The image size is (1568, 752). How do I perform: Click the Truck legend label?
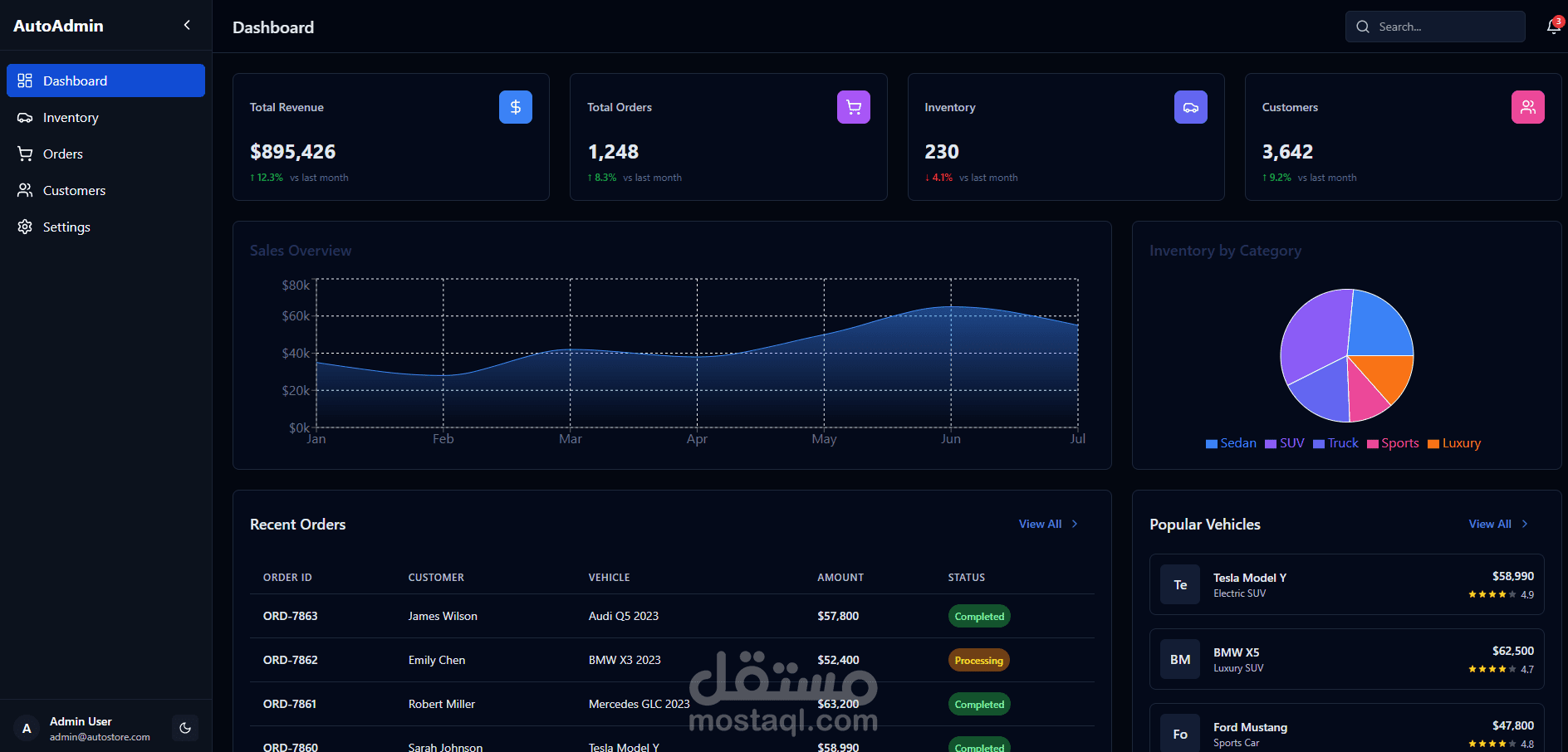point(1343,443)
